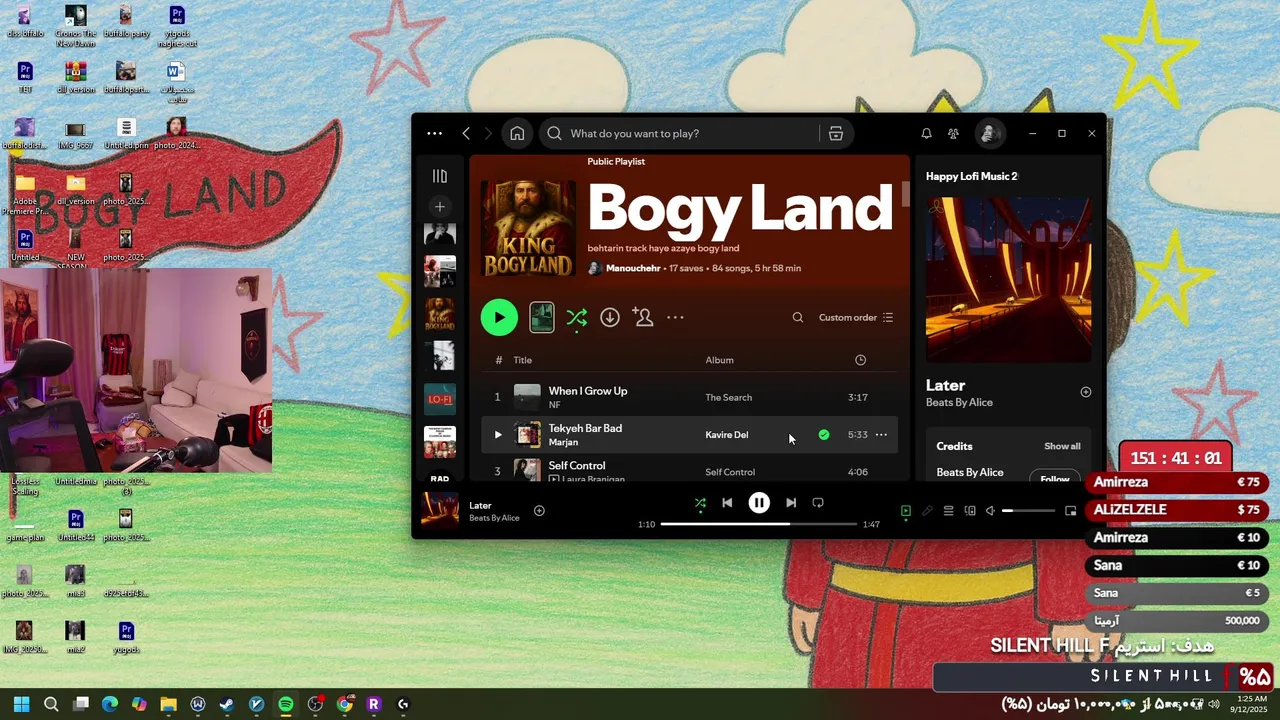Add 'Later' to Liked Songs in right panel
The height and width of the screenshot is (720, 1280).
[1086, 392]
